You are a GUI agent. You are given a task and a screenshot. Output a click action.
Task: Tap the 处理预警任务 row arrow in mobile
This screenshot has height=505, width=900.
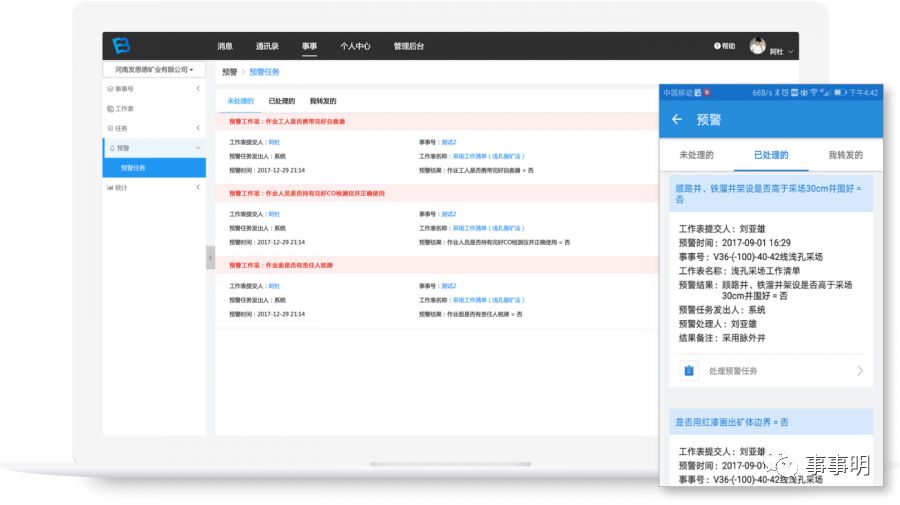point(860,371)
